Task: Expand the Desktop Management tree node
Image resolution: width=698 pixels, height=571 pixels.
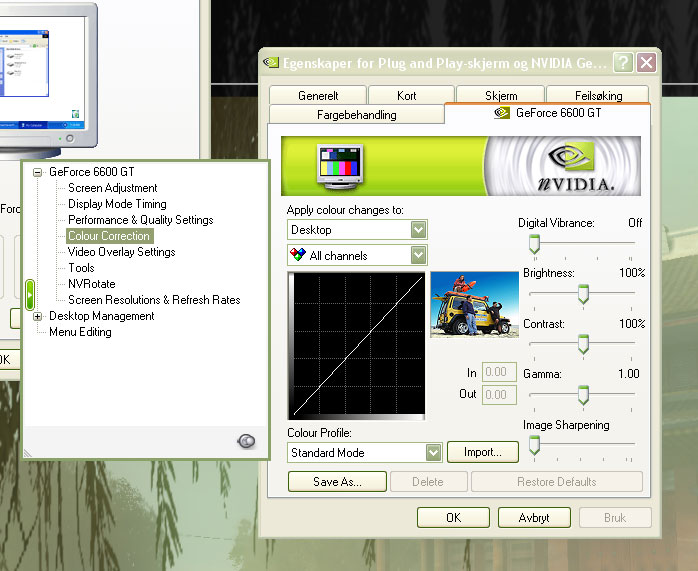Action: click(x=38, y=316)
